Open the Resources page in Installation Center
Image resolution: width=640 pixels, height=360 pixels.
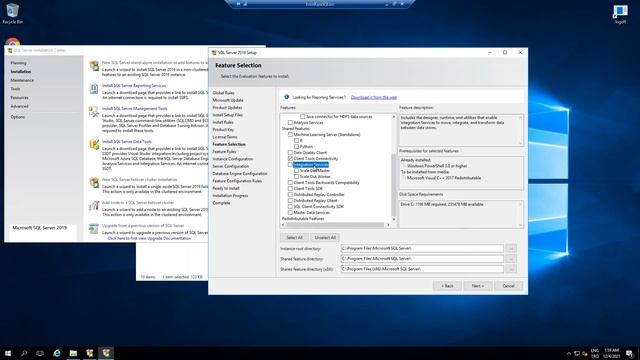coord(20,98)
